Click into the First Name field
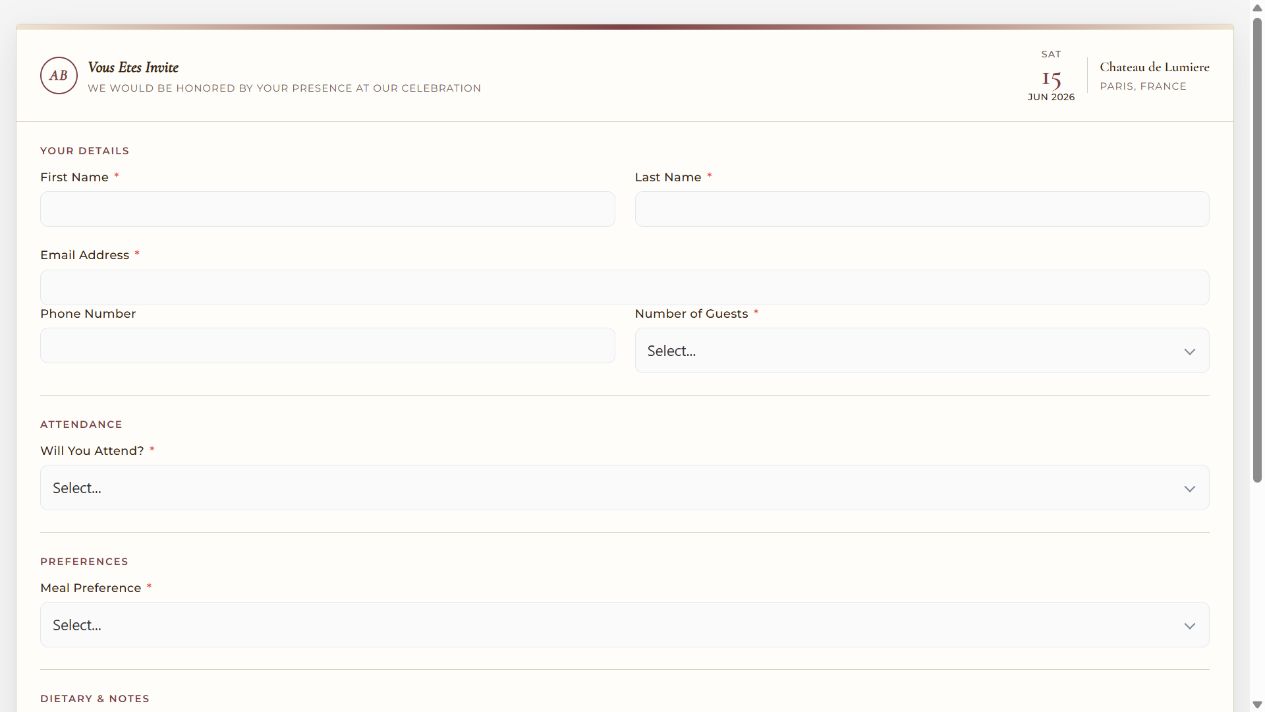 [327, 209]
